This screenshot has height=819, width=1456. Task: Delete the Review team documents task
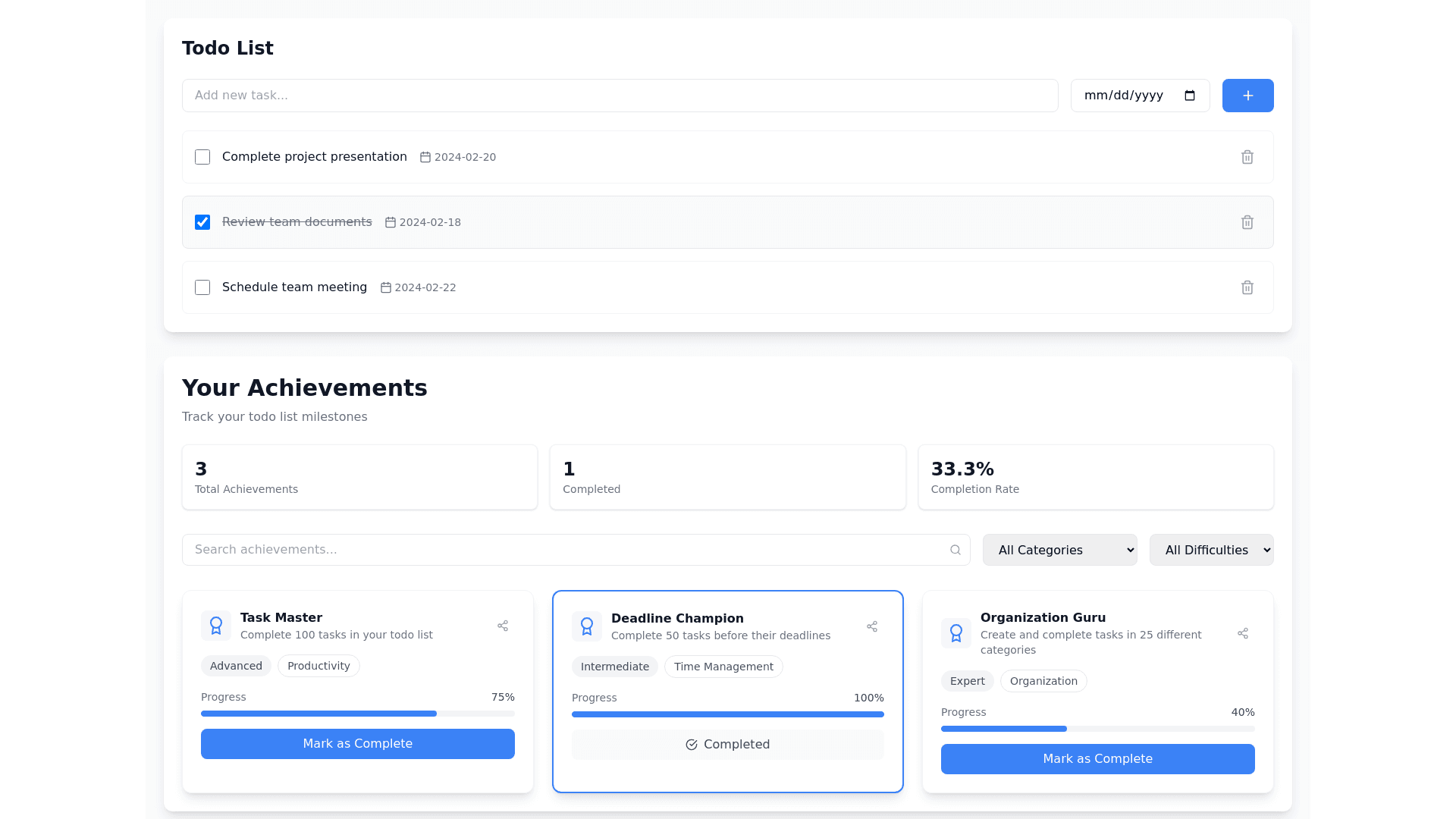pos(1247,222)
